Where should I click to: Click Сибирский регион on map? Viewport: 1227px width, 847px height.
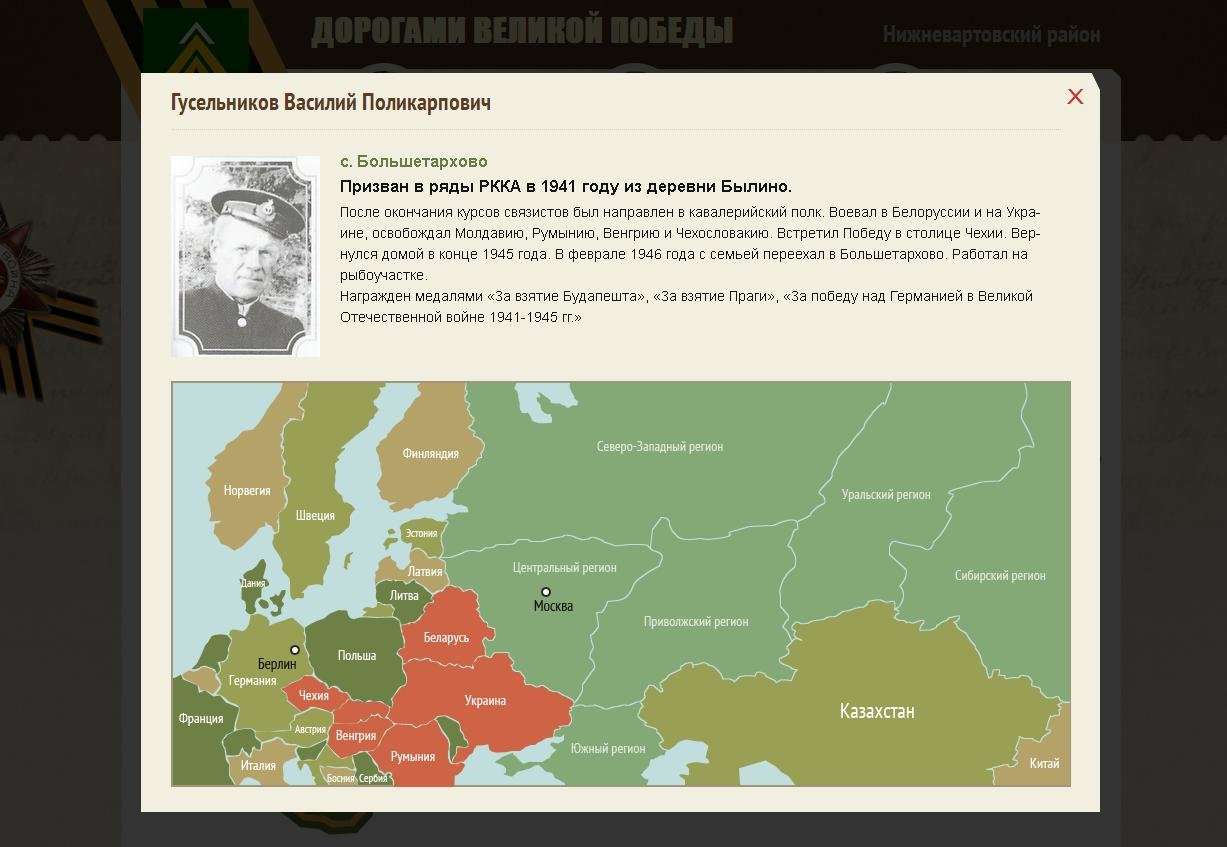(x=1000, y=575)
